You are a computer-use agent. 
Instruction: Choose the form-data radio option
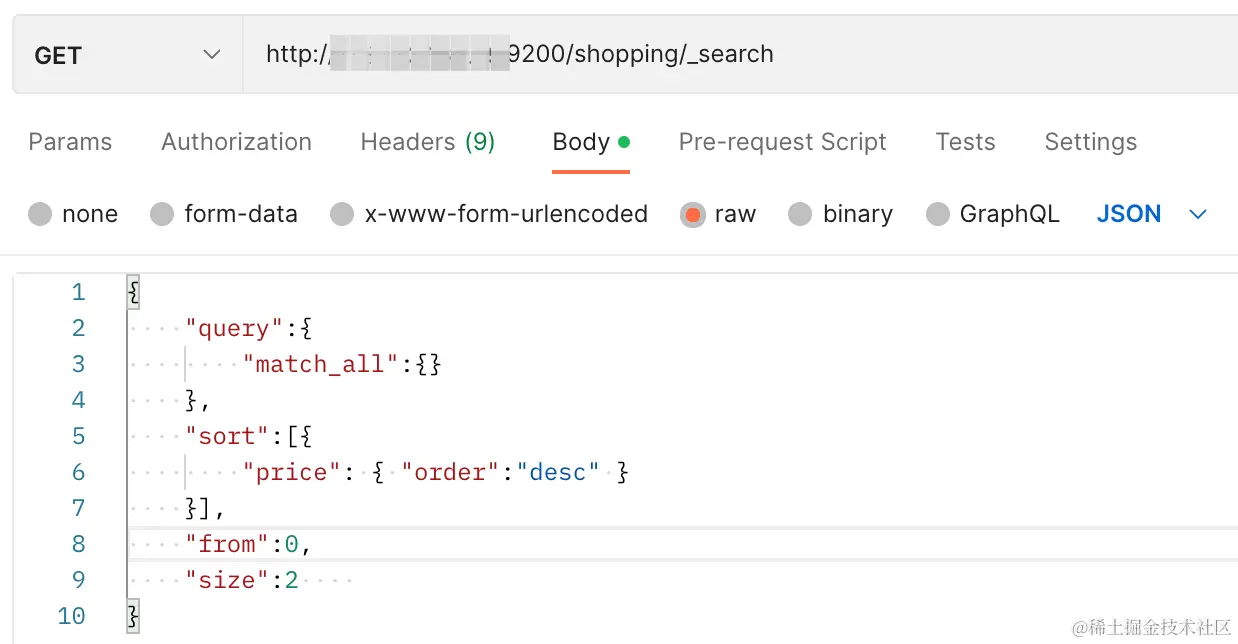coord(162,214)
